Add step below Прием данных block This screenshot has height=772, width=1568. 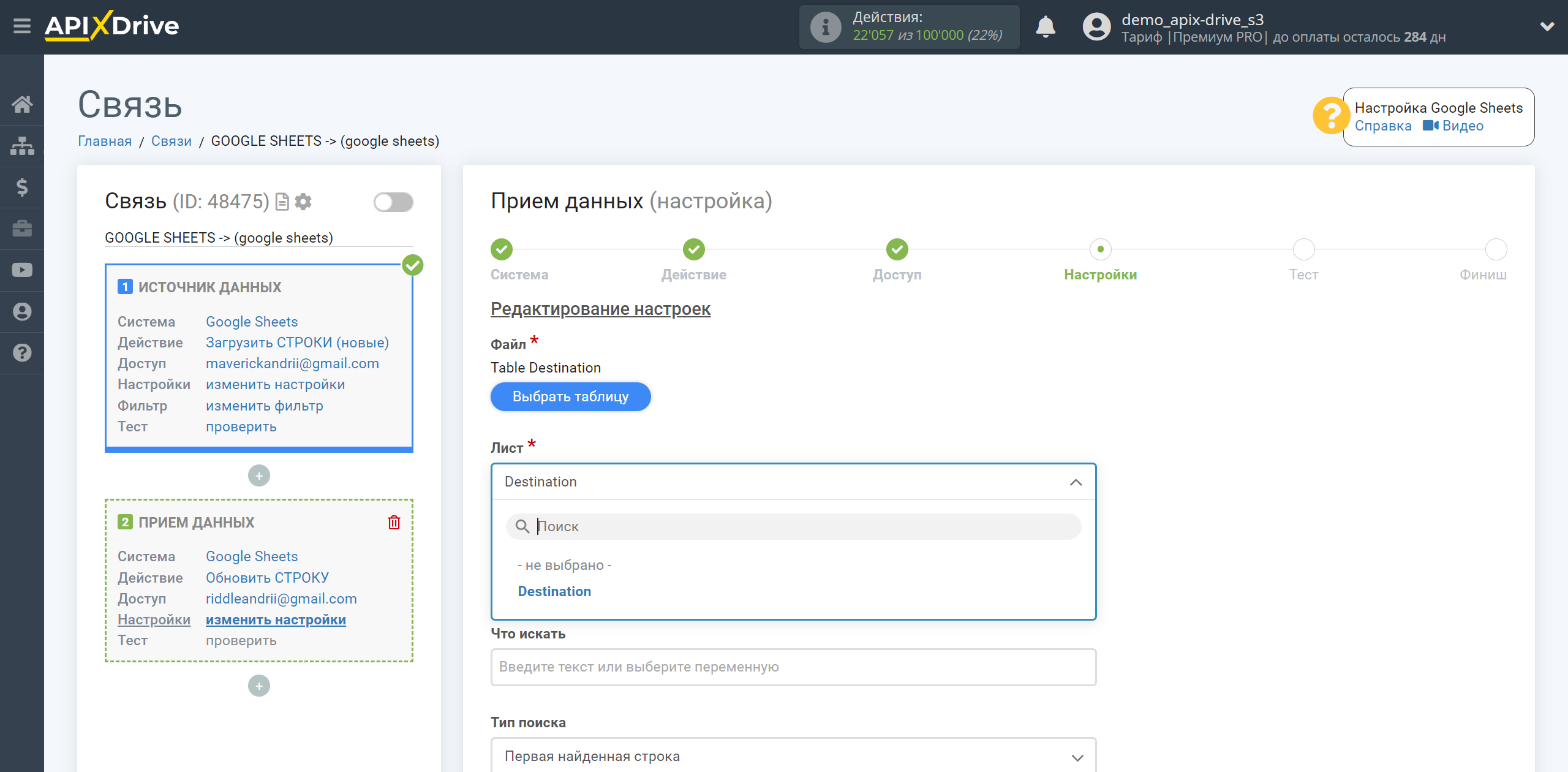[259, 686]
